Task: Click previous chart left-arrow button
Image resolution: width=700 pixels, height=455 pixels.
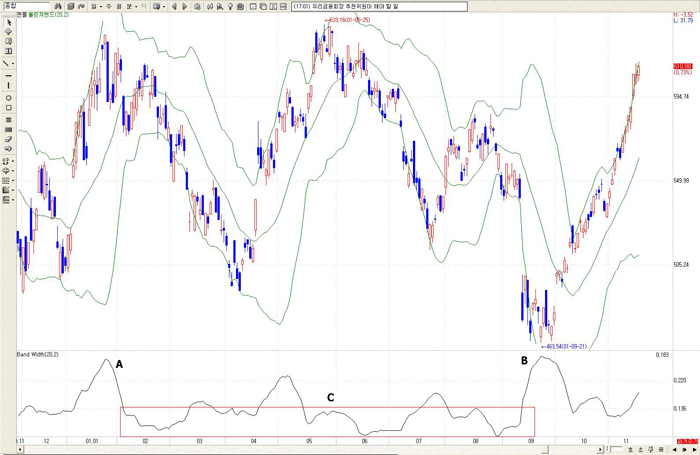Action: pyautogui.click(x=175, y=7)
